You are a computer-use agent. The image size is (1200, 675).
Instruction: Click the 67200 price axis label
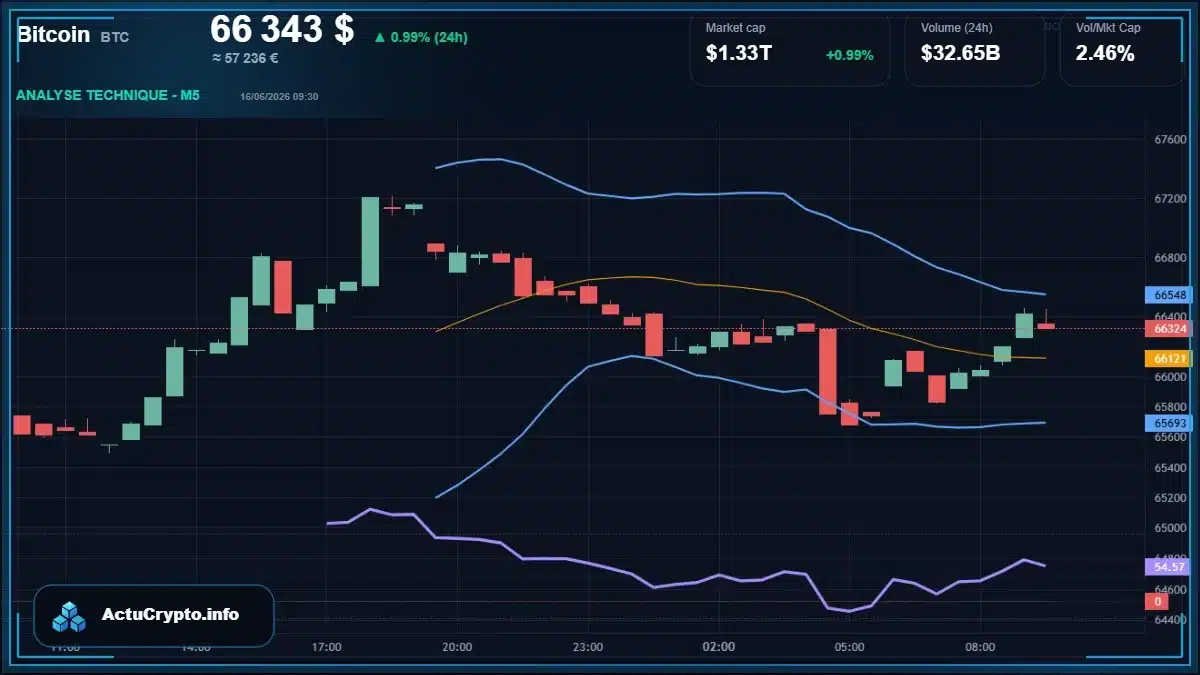pos(1169,199)
